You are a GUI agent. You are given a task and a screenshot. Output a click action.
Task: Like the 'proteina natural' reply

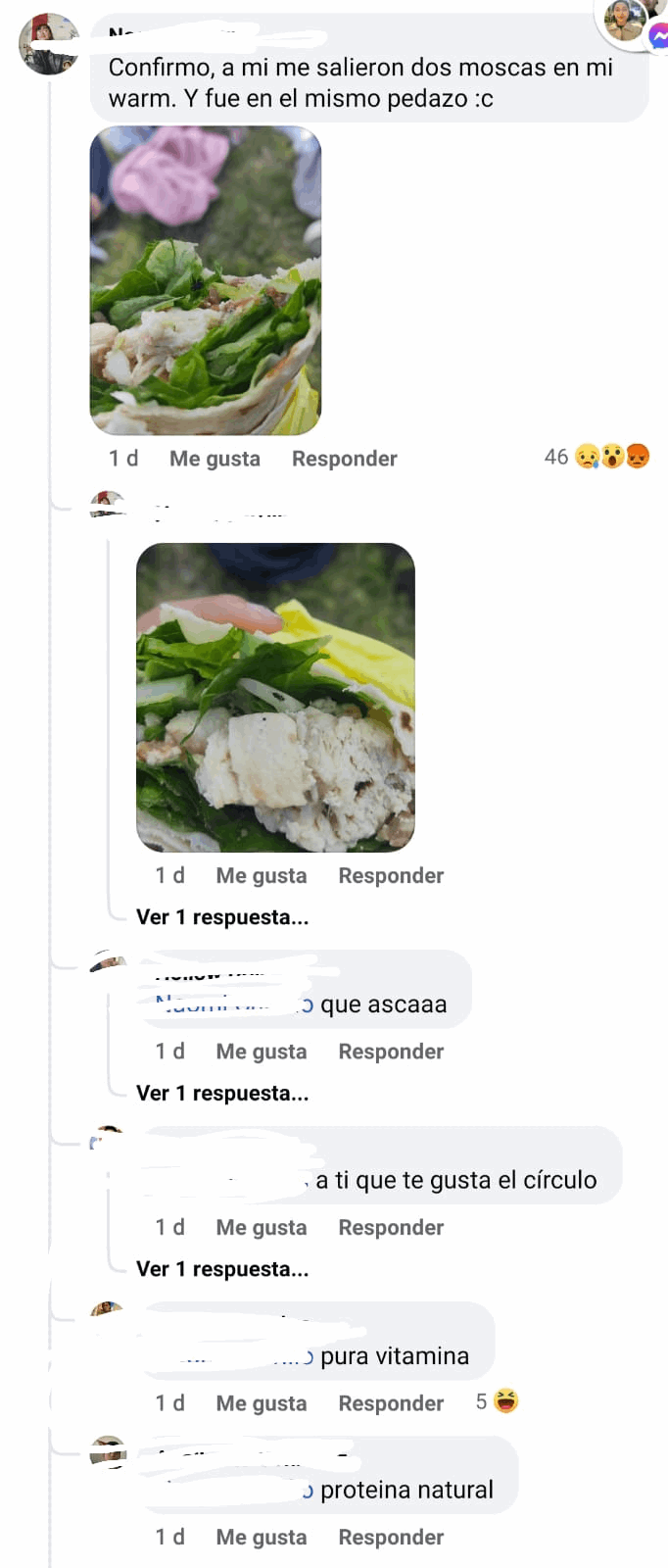pyautogui.click(x=262, y=1538)
